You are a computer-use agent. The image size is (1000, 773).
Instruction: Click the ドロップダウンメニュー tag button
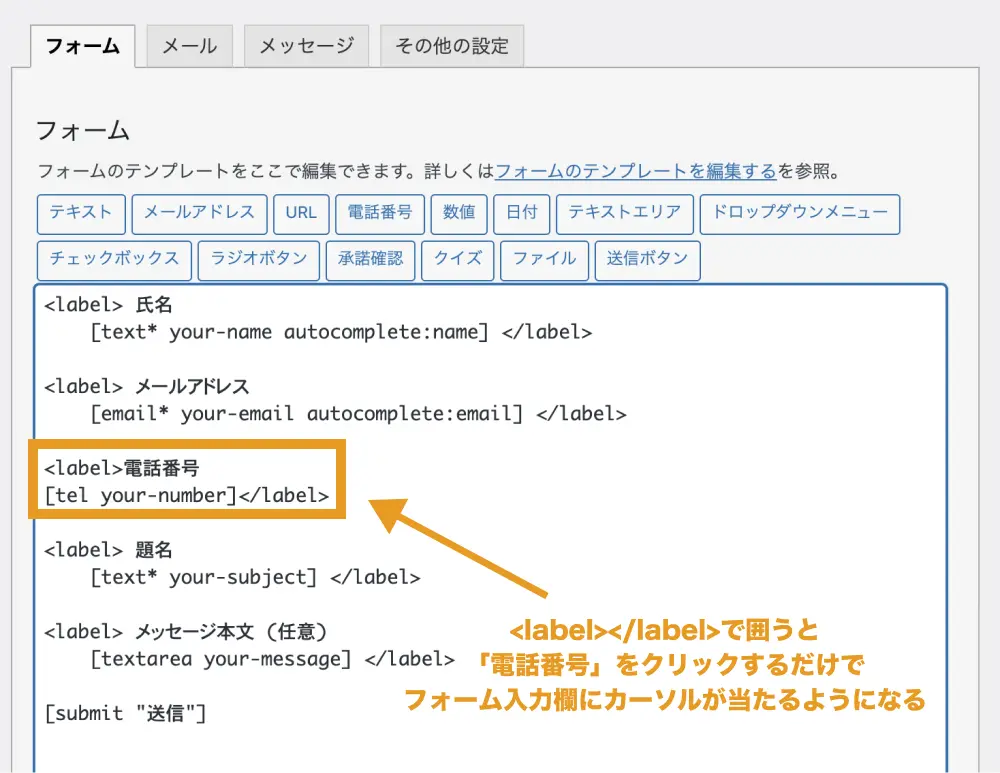pyautogui.click(x=799, y=213)
